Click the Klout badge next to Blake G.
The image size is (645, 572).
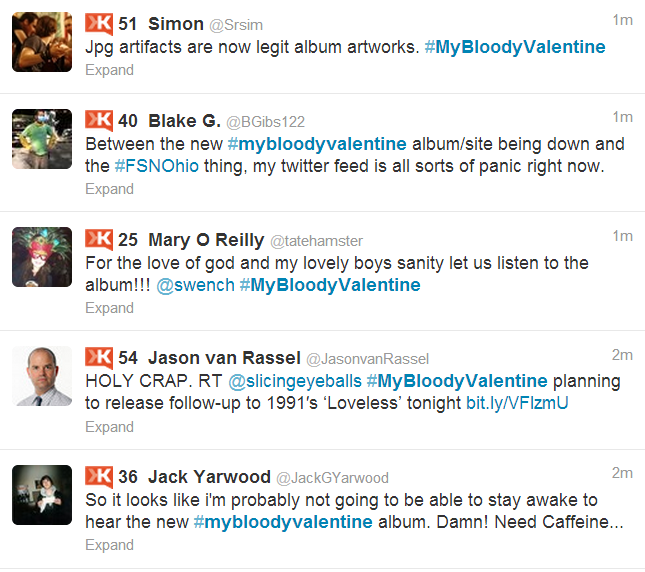click(98, 121)
